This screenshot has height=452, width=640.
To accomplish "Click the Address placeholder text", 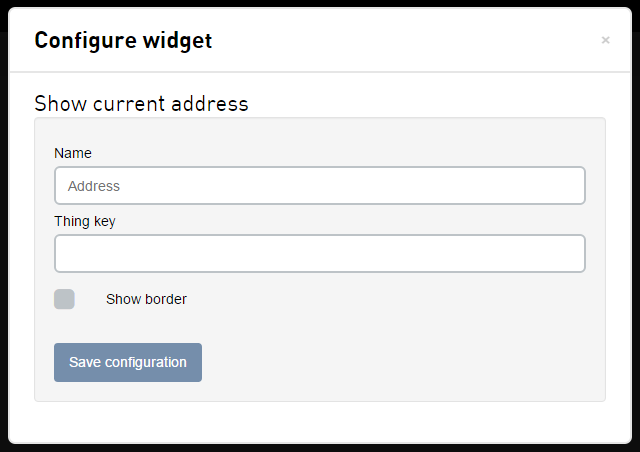I will tap(94, 186).
